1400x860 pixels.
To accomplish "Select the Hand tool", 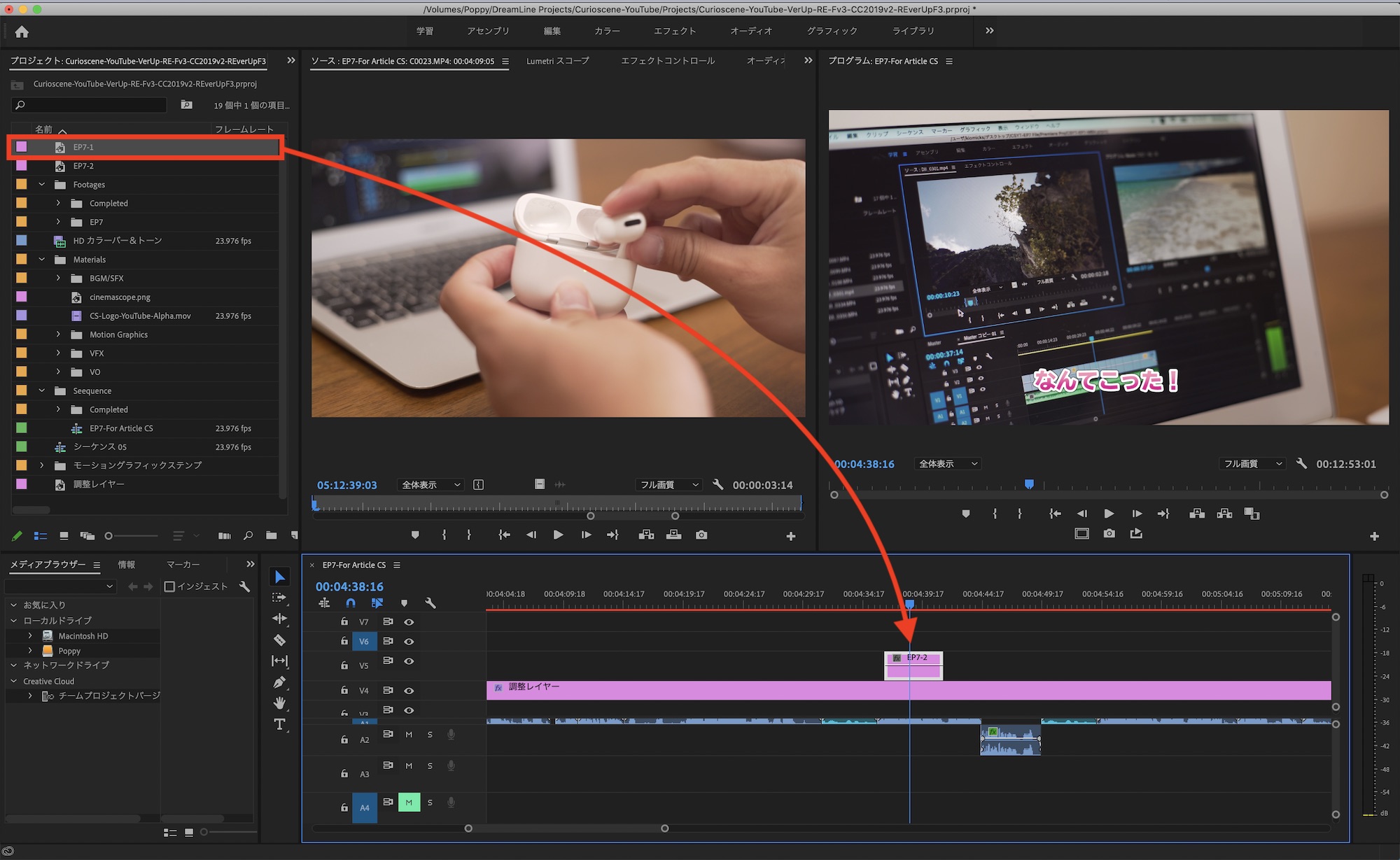I will 279,703.
